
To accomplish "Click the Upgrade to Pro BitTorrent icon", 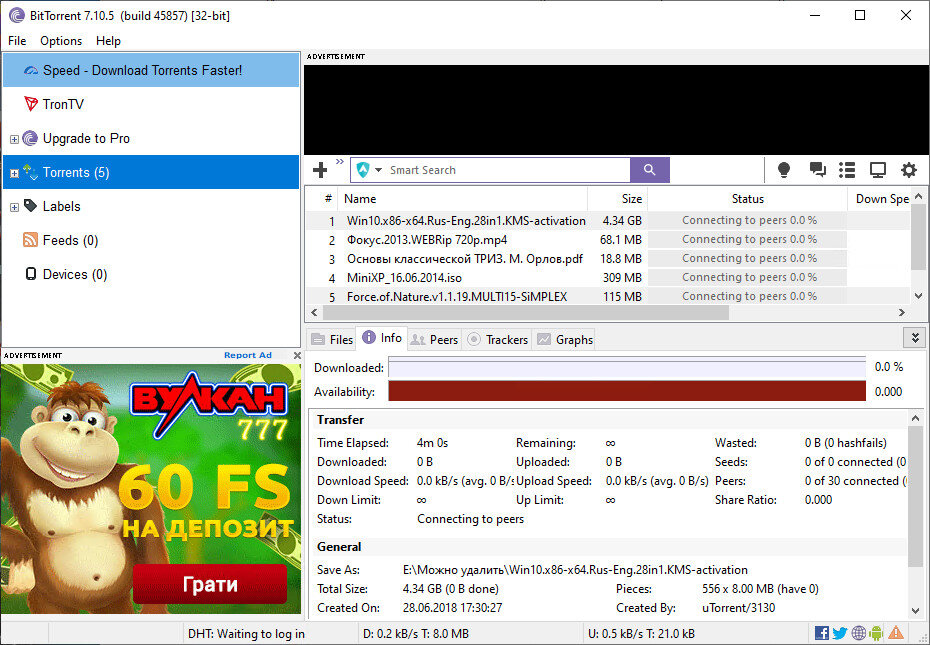I will pos(30,138).
